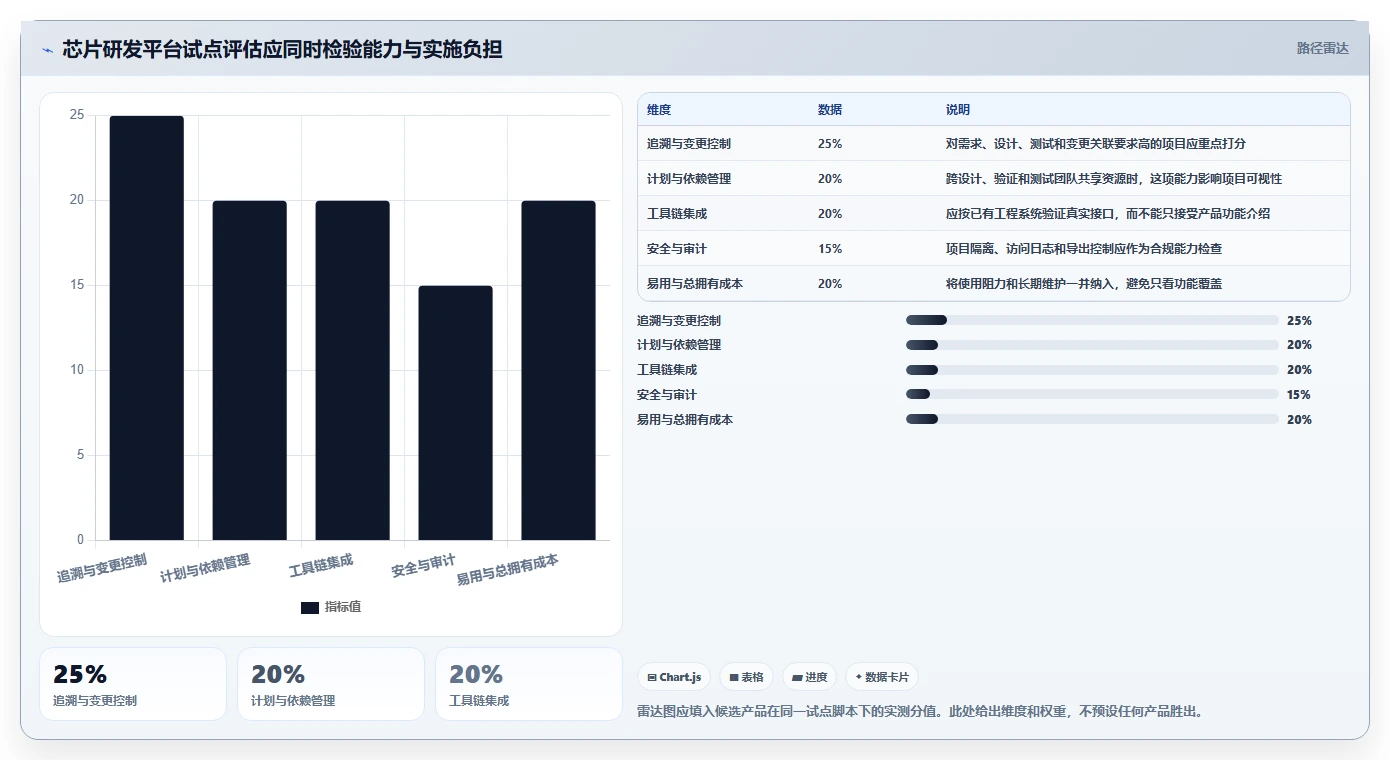Click the 计划与依赖管理 chart bar
1390x760 pixels.
point(250,370)
